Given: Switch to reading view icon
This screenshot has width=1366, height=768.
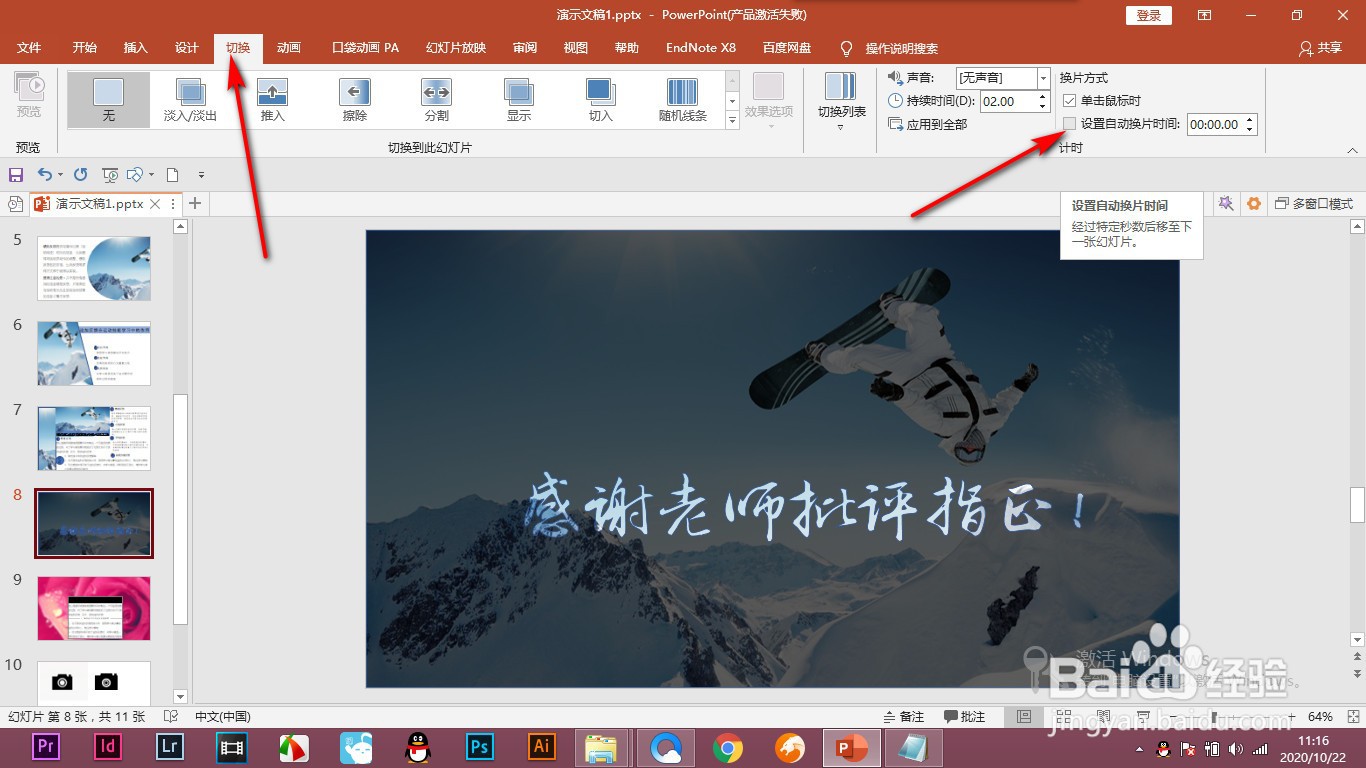Looking at the screenshot, I should [x=1102, y=716].
